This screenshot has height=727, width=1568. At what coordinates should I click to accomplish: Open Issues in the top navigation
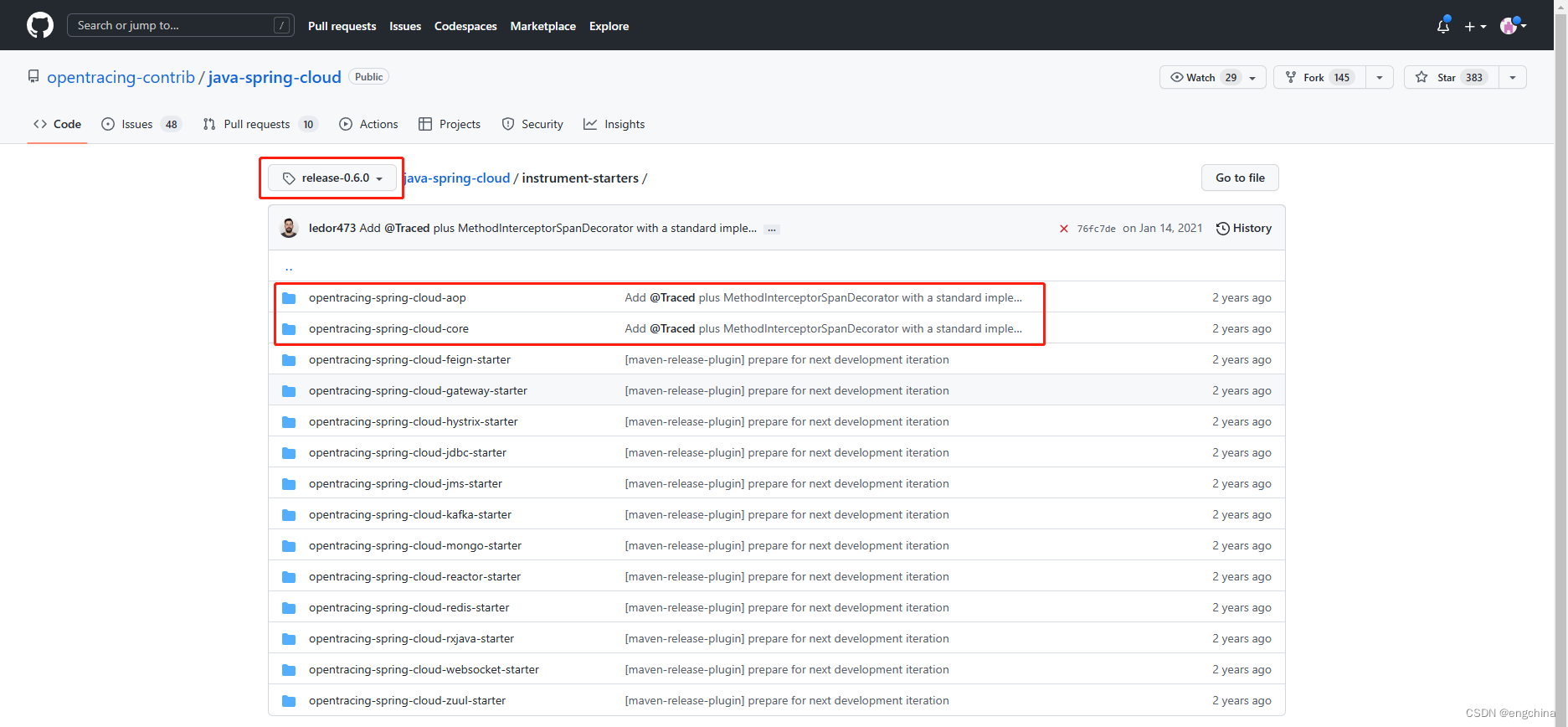[x=405, y=26]
